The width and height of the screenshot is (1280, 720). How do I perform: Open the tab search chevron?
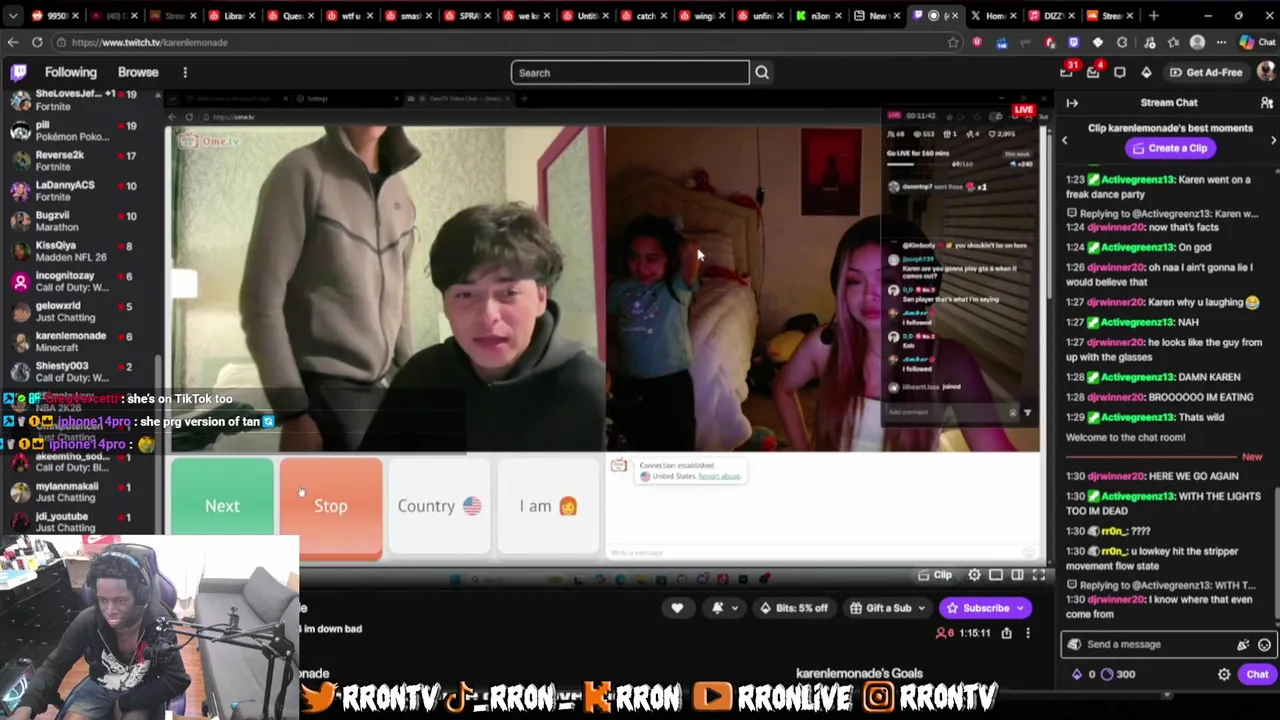coord(13,15)
